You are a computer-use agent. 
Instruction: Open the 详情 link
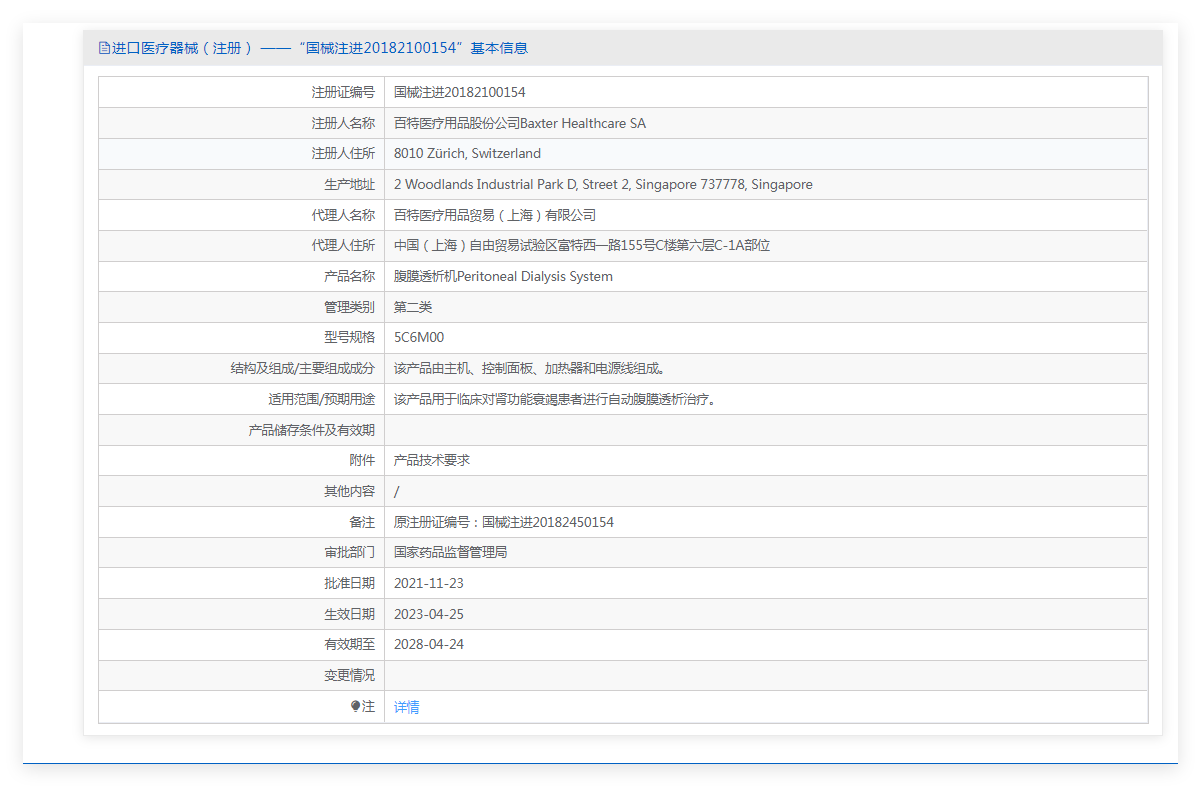tap(407, 707)
